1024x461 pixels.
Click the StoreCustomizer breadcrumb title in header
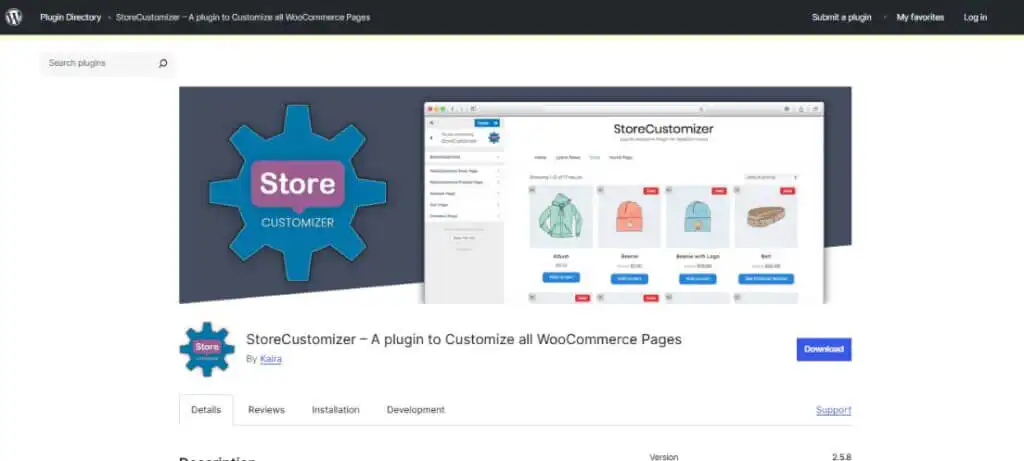pos(243,18)
